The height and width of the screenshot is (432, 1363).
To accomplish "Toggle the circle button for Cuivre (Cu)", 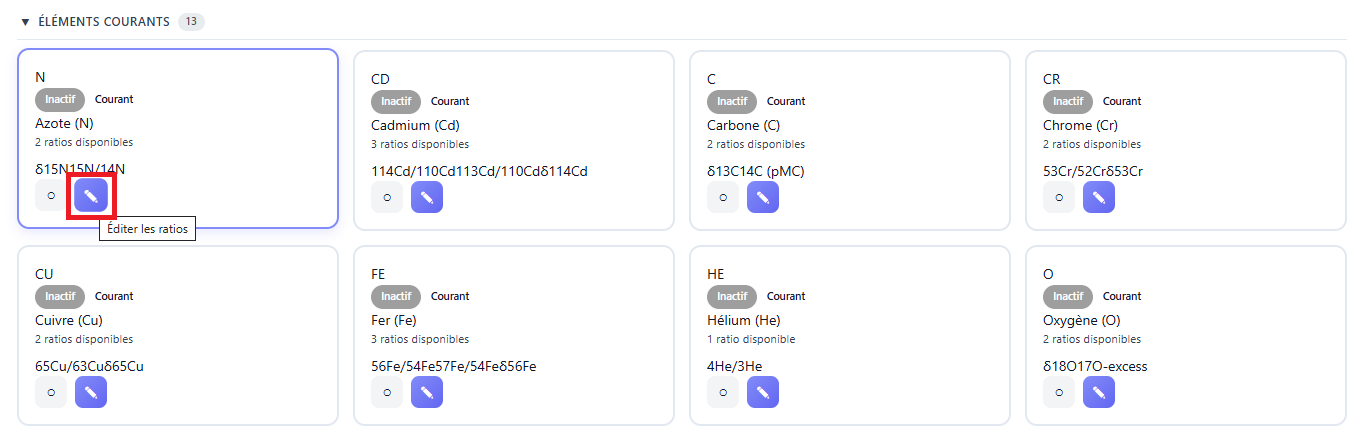I will [x=51, y=392].
